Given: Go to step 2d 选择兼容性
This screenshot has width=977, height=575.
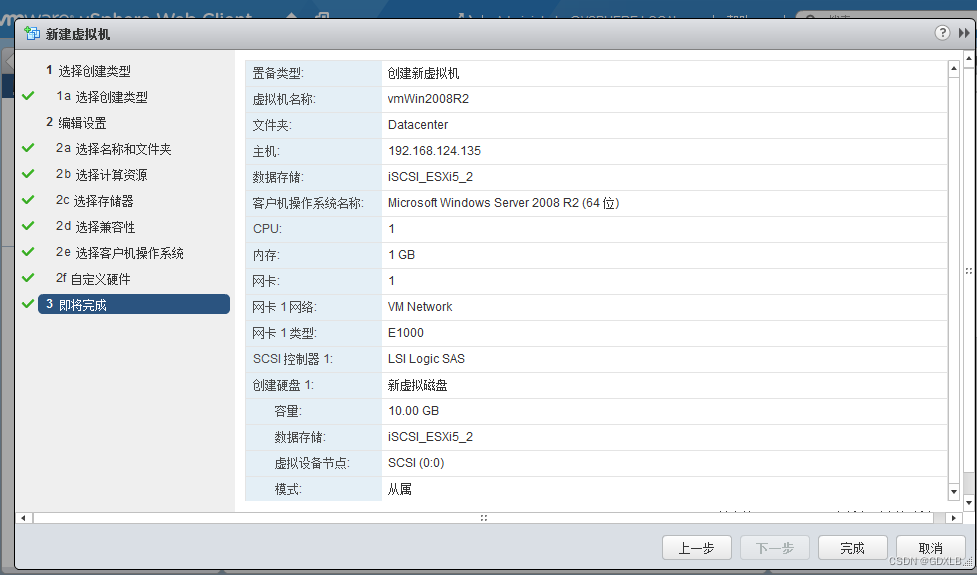Looking at the screenshot, I should (95, 227).
